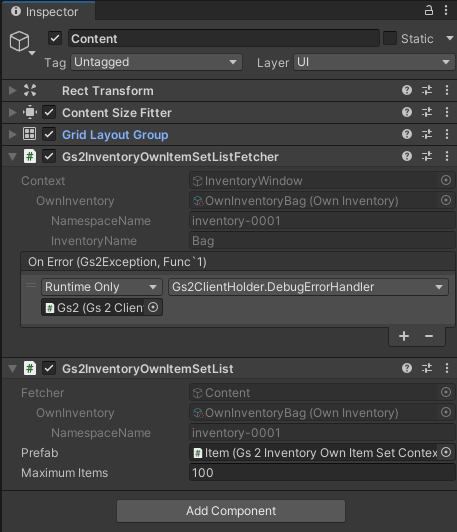Enable the Static checkbox
The width and height of the screenshot is (457, 532).
pyautogui.click(x=390, y=38)
